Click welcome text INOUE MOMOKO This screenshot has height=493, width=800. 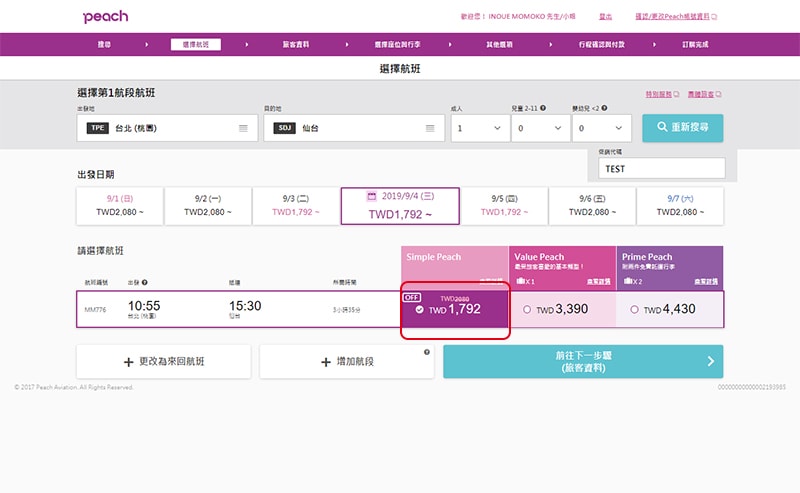coord(518,16)
